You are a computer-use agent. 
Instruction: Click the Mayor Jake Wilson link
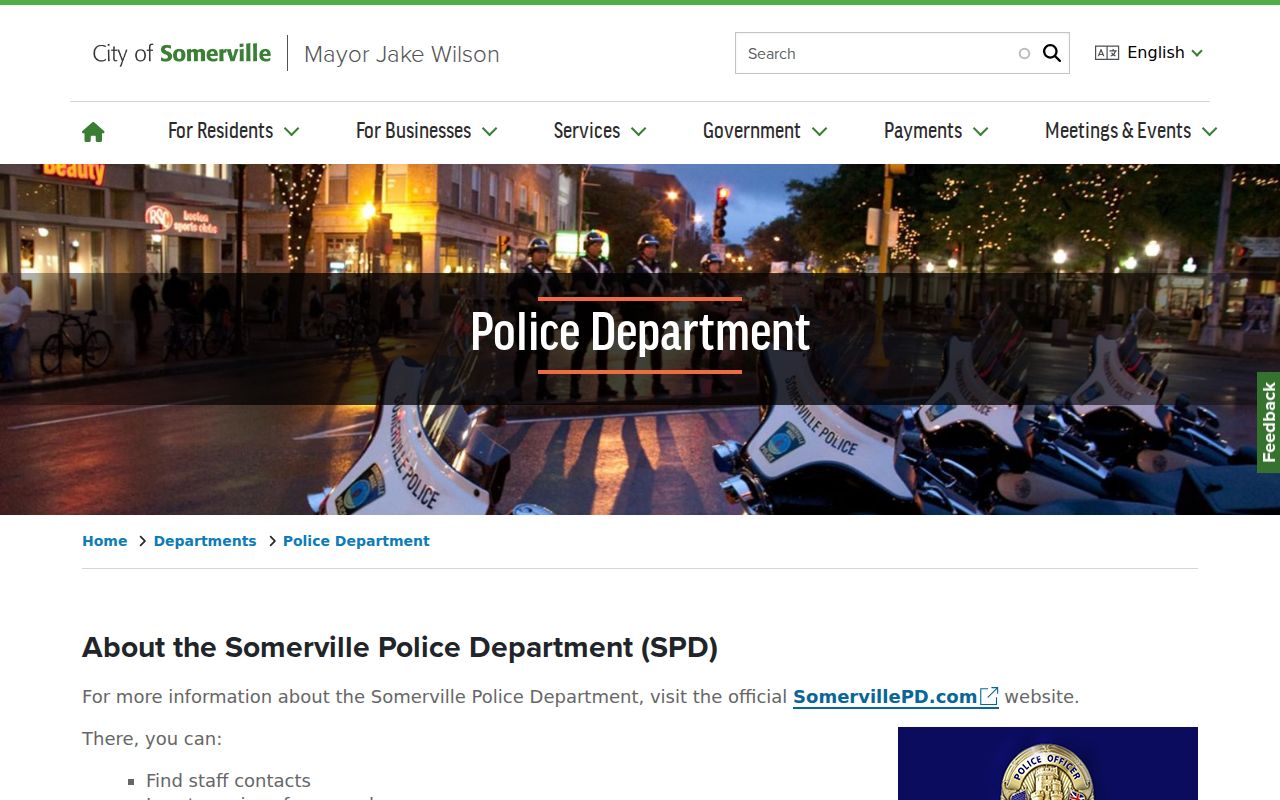(x=401, y=54)
